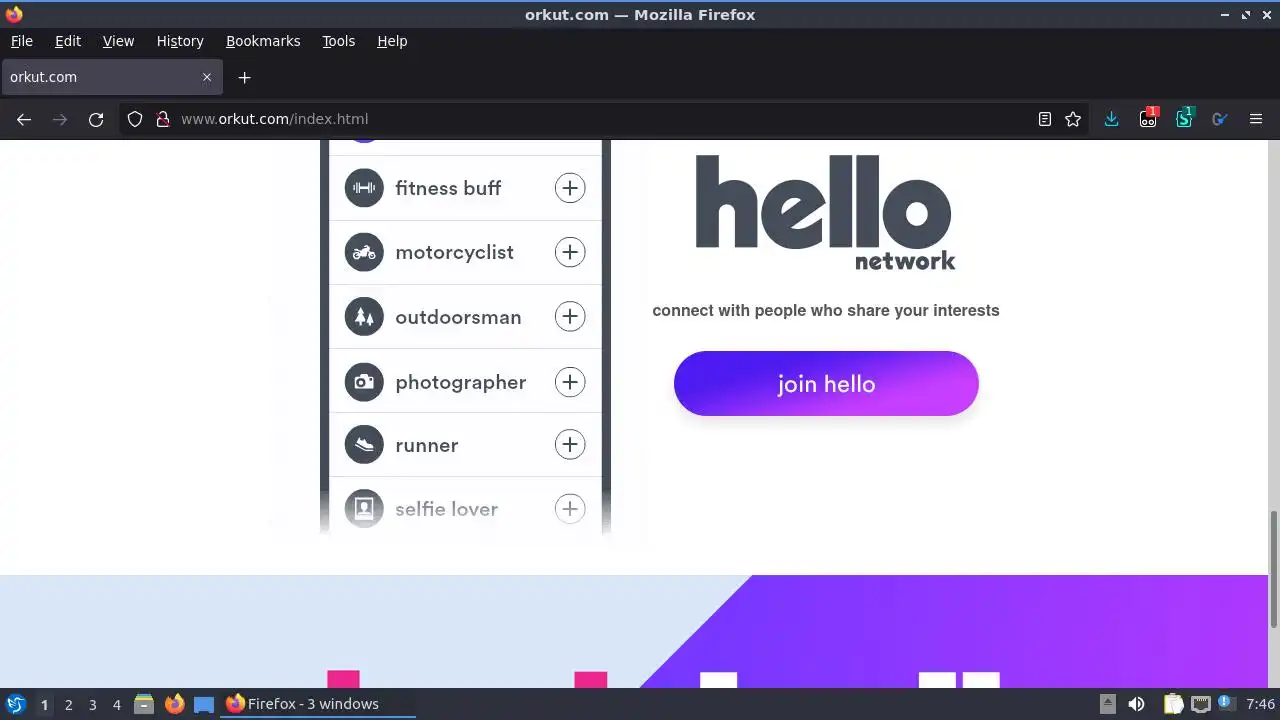
Task: Add the motorcyclist interest with plus
Action: [x=570, y=252]
